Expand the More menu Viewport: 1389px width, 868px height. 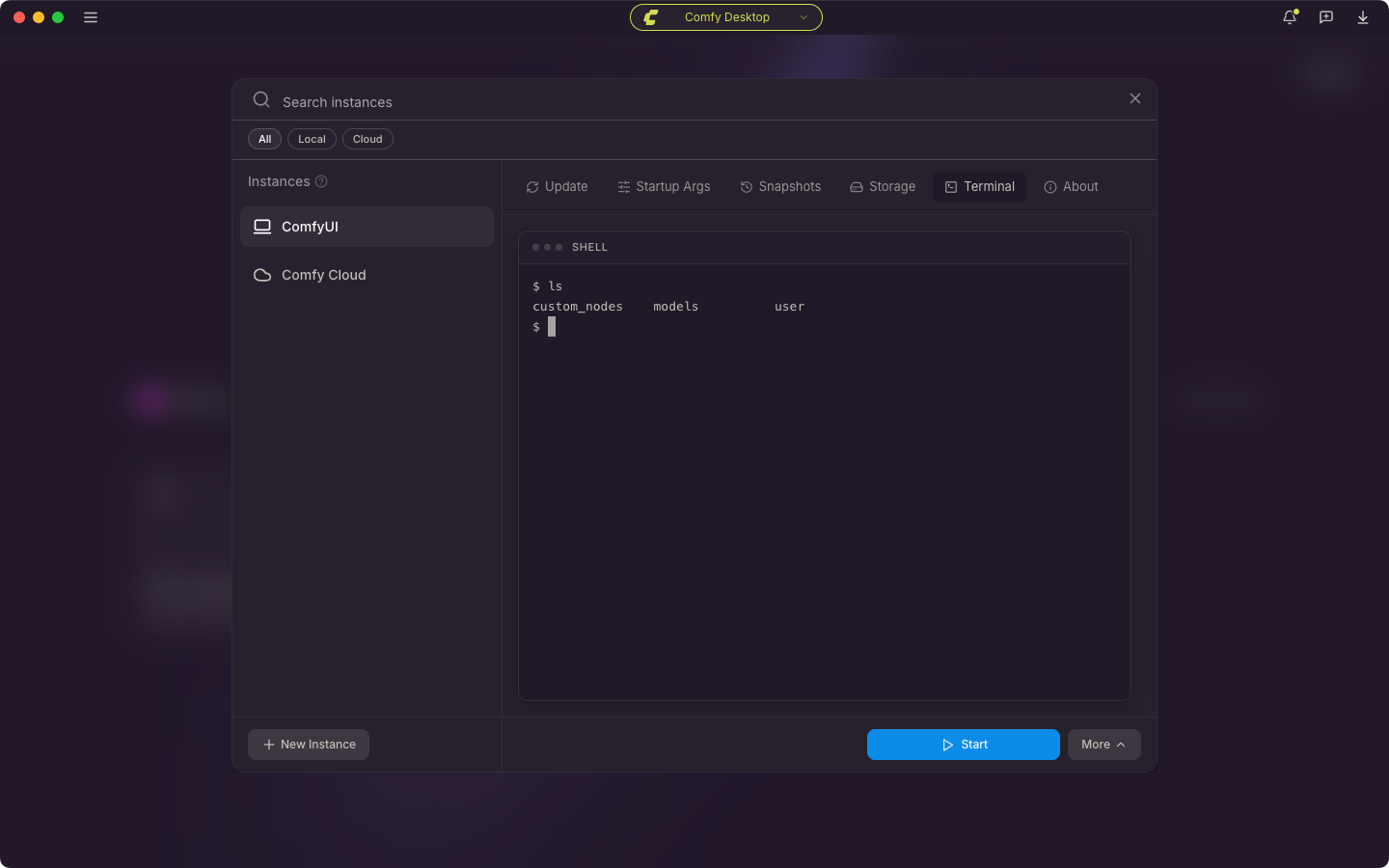tap(1103, 745)
